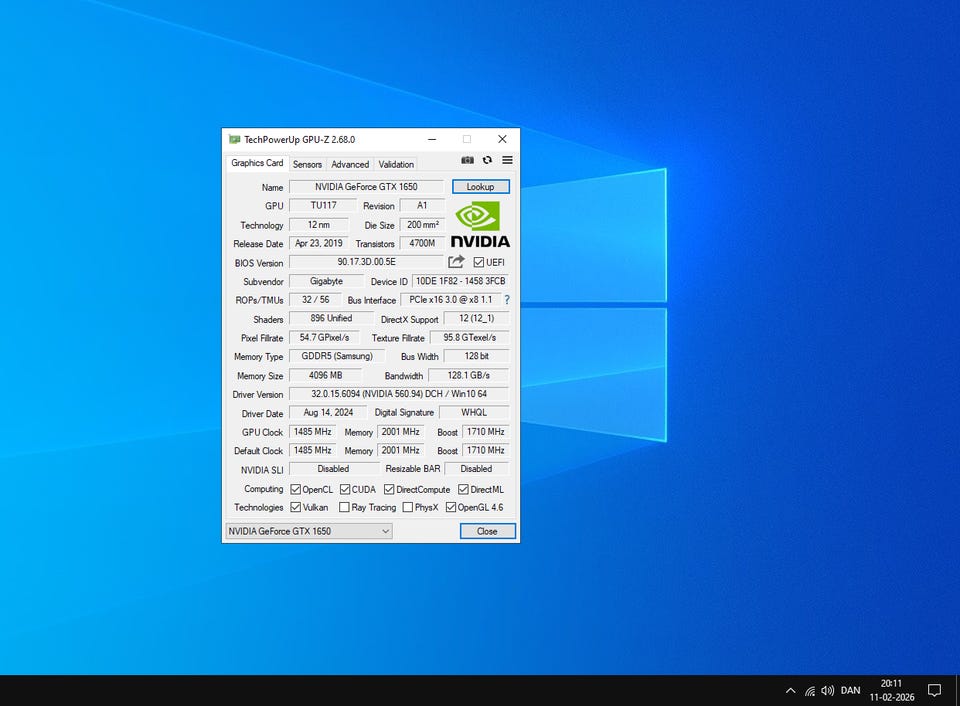
Task: Click the Close button at bottom
Action: tap(487, 531)
